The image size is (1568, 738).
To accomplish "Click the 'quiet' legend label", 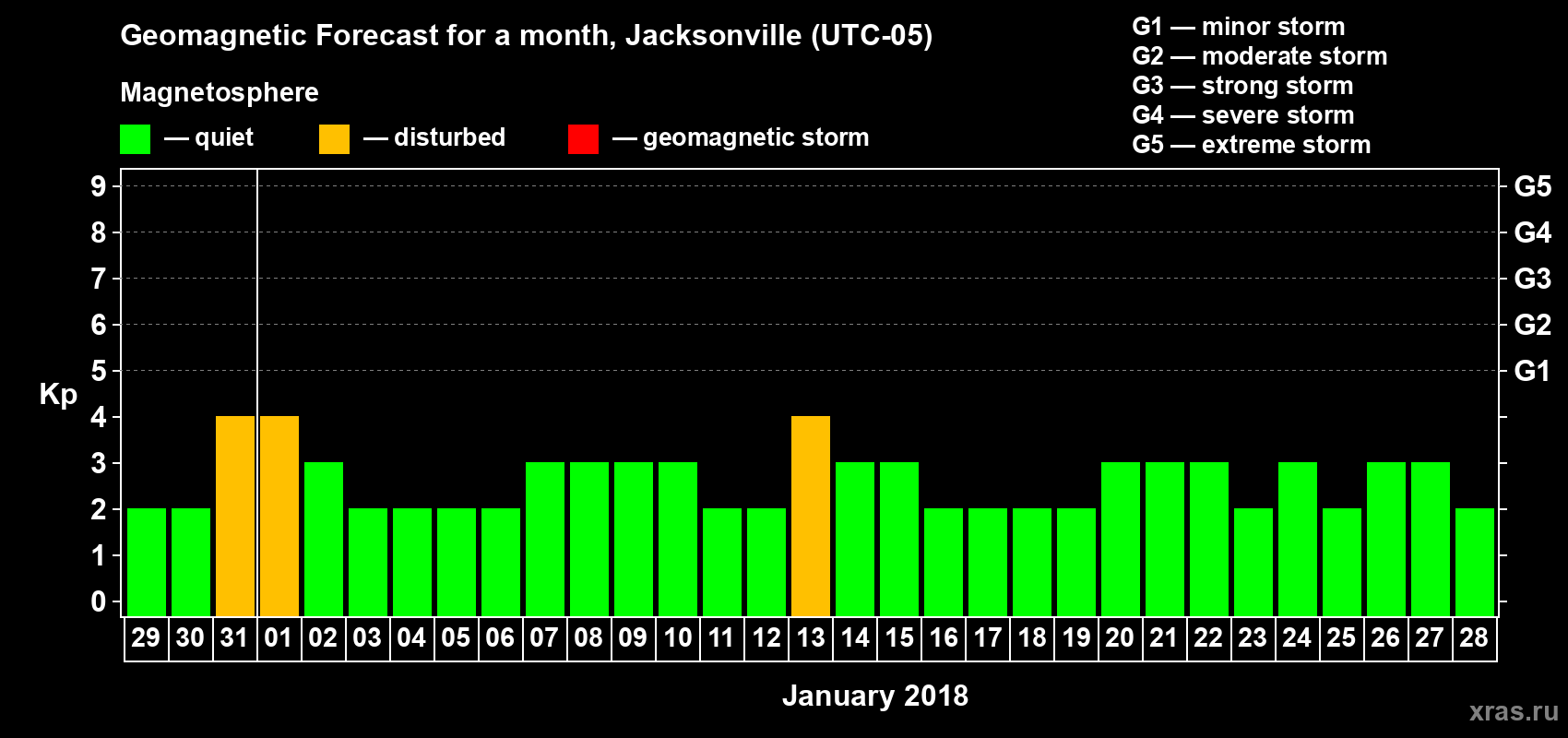I will point(224,137).
